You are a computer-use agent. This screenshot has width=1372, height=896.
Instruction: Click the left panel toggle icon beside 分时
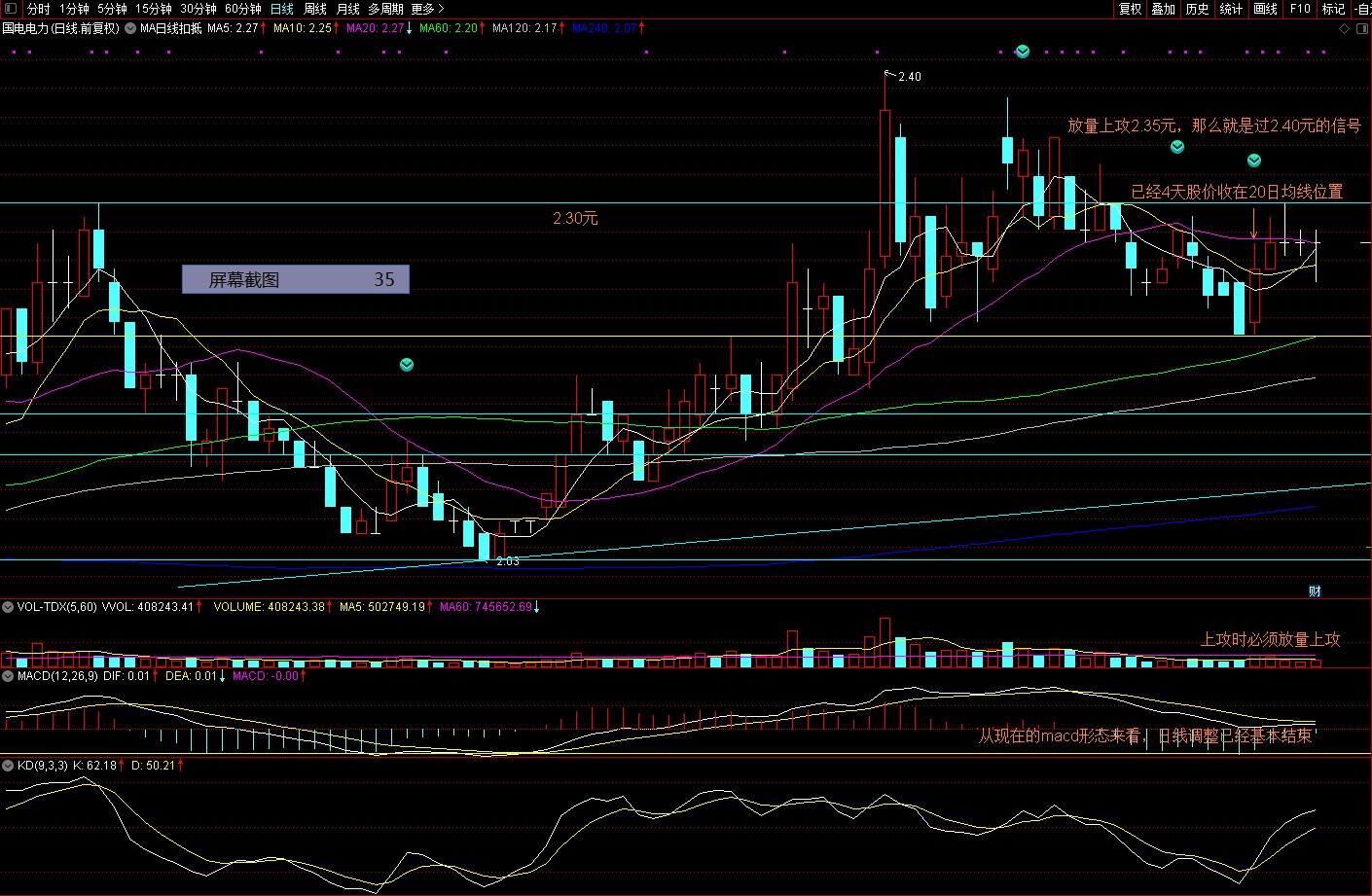click(x=11, y=9)
